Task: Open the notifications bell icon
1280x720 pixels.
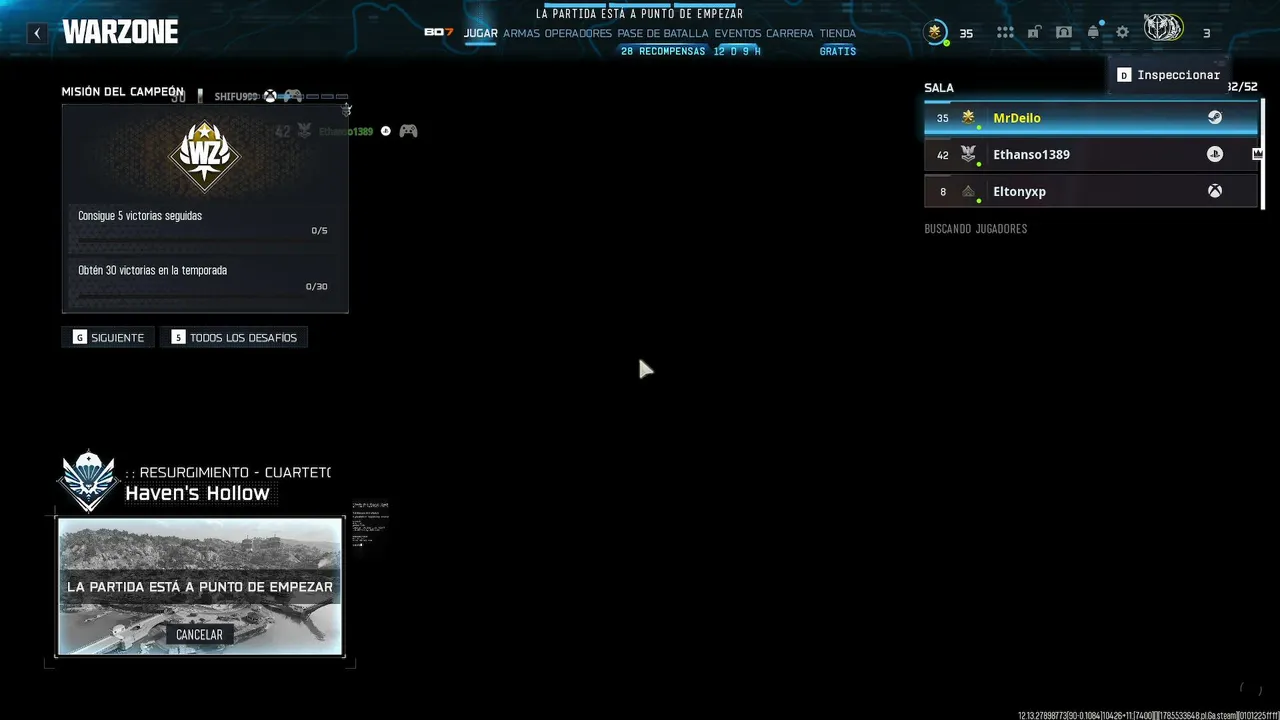Action: point(1093,33)
